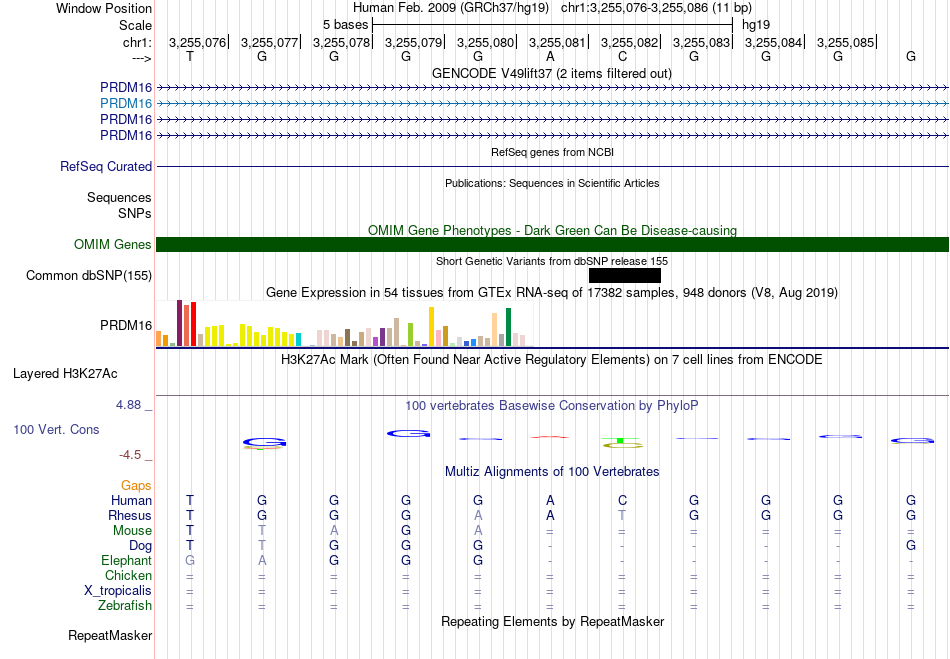Open the OMIM Genes track label
Screen dimensions: 950x659
[113, 245]
